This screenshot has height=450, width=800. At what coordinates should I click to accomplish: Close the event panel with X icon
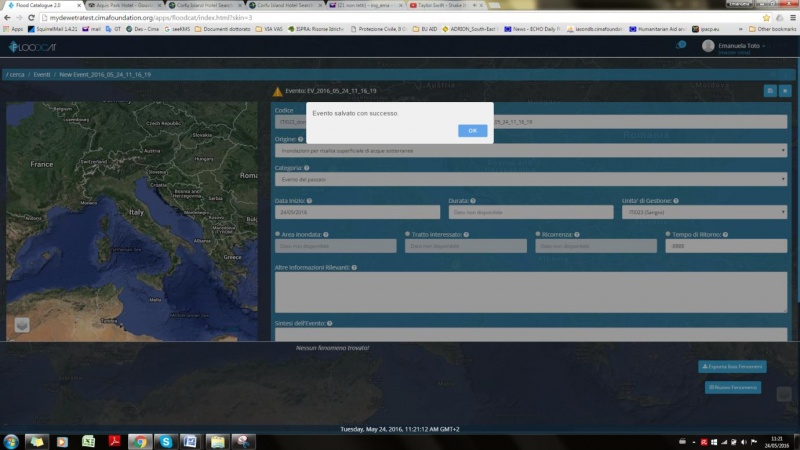pyautogui.click(x=785, y=91)
